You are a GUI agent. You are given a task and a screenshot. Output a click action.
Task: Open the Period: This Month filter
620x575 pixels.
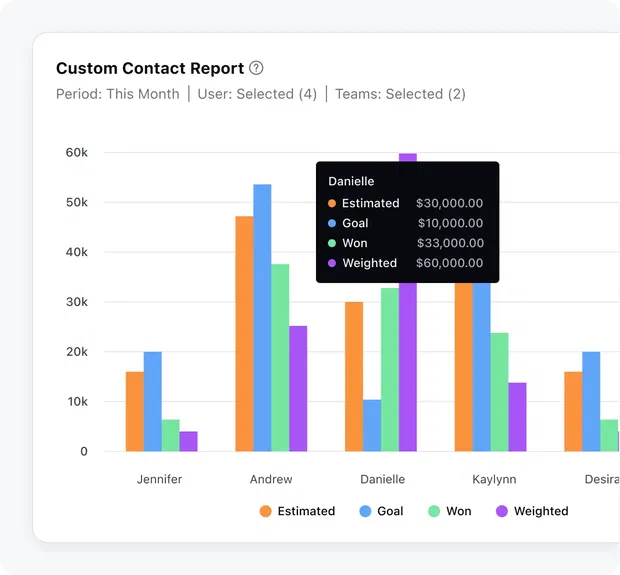tap(118, 94)
